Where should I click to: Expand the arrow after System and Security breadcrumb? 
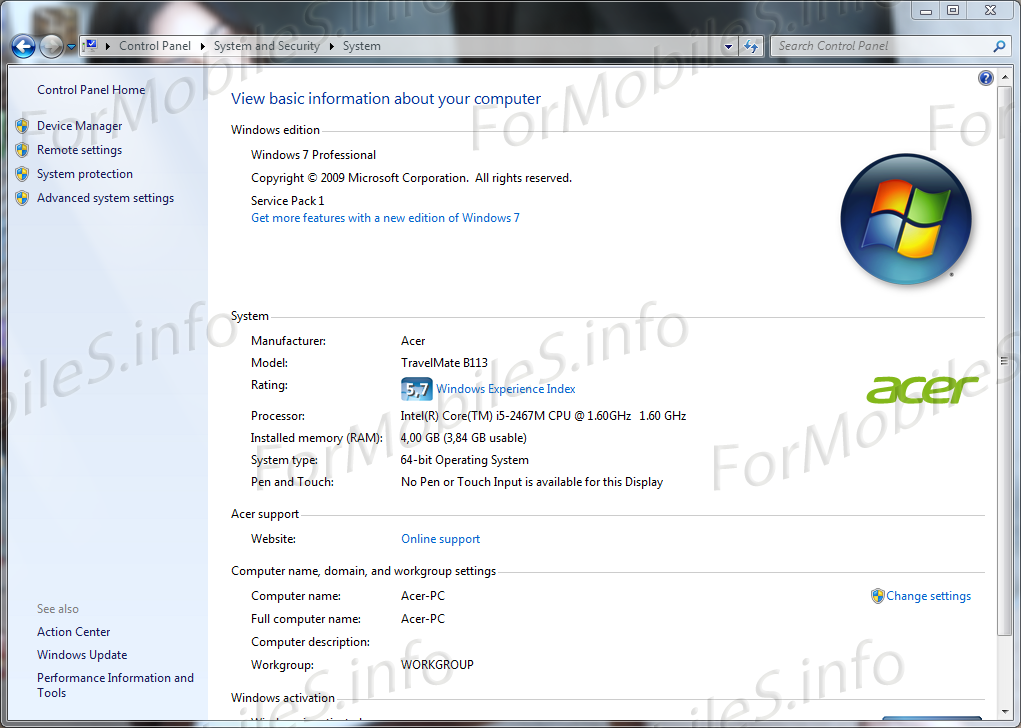[x=331, y=46]
